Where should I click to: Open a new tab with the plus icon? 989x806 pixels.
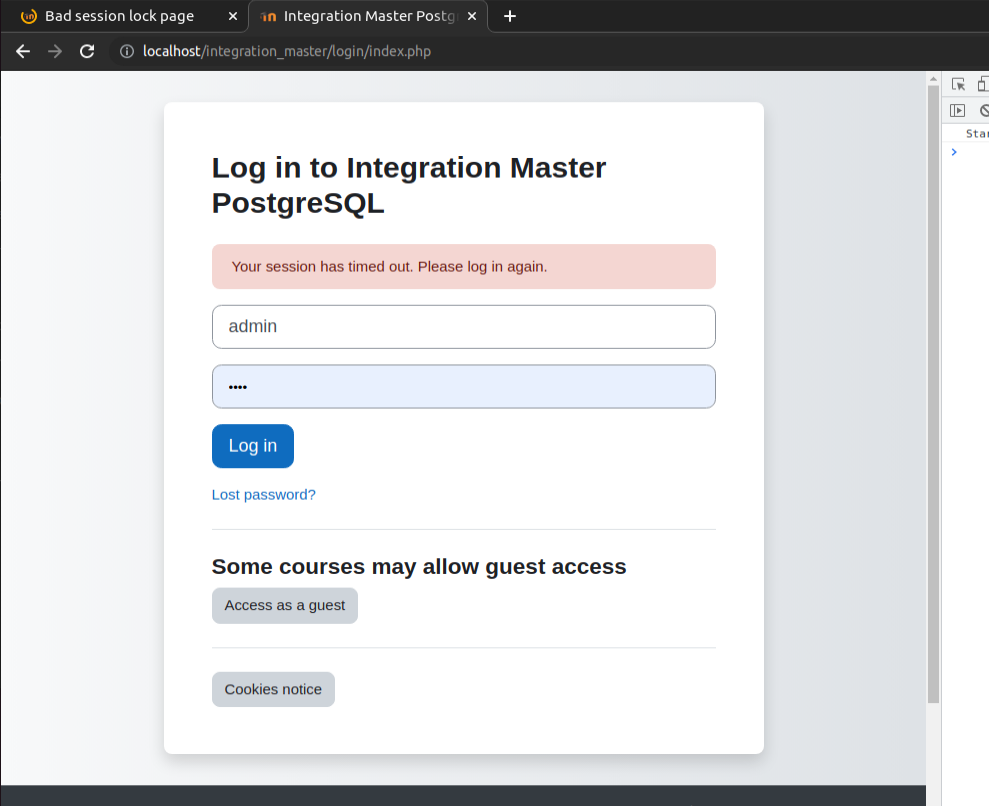tap(510, 16)
